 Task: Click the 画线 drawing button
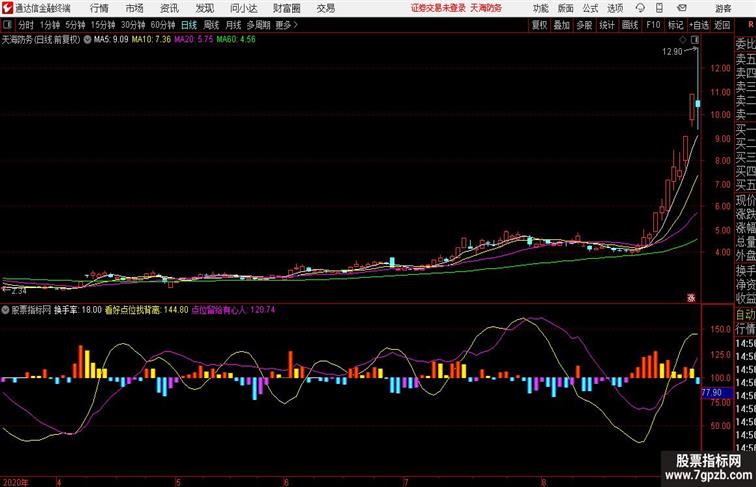click(630, 25)
